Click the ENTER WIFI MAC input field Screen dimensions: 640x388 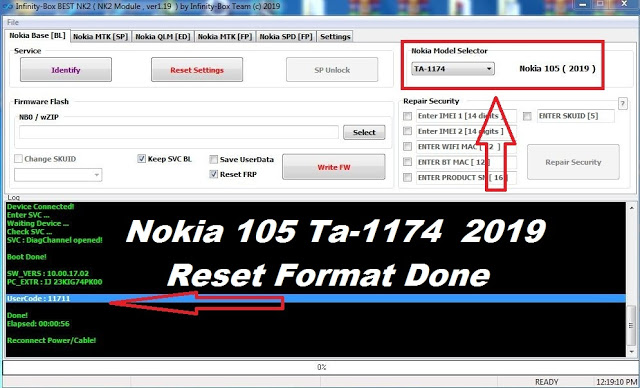466,147
